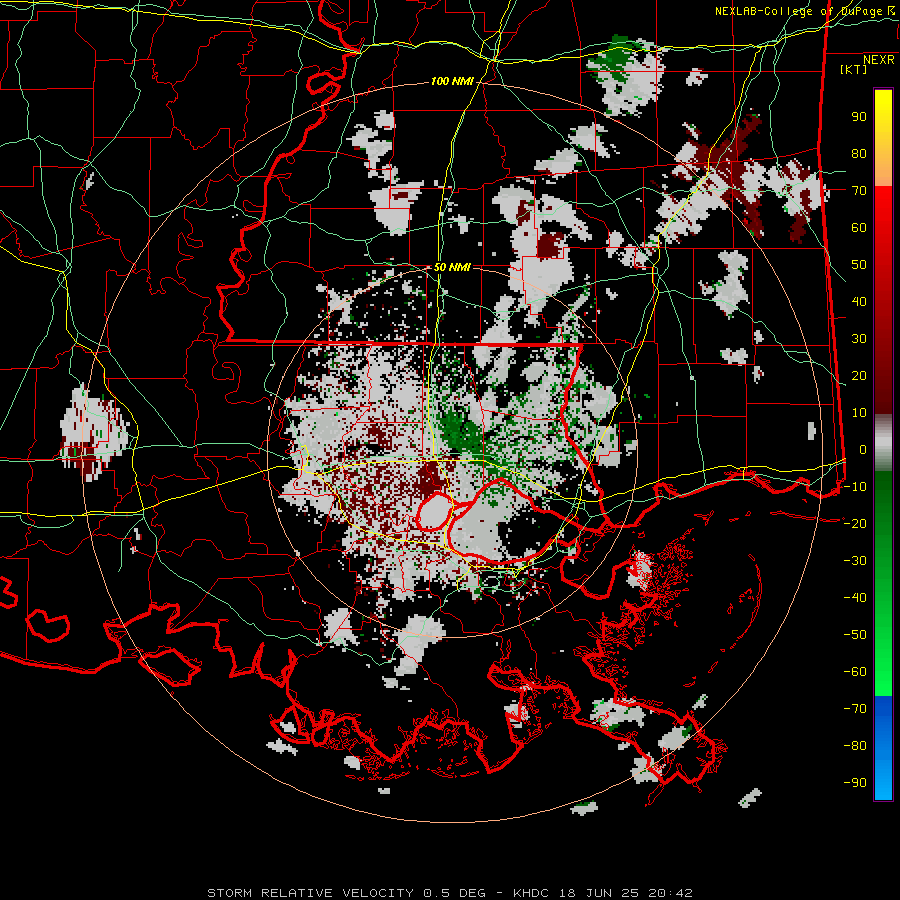Select the -50 legend value
900x900 pixels.
coord(855,635)
